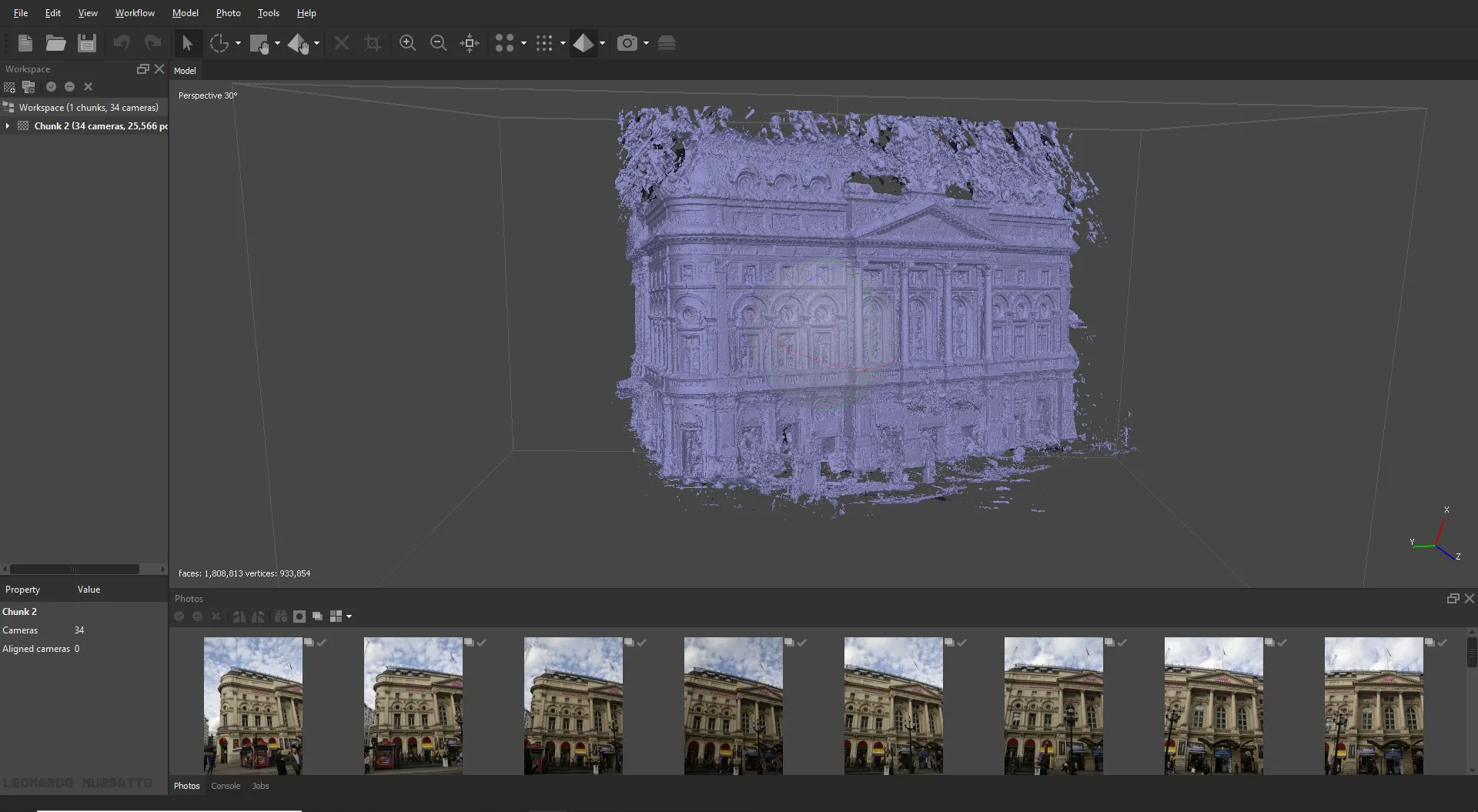Select the crop region resize tool
This screenshot has height=812, width=1478.
[x=373, y=42]
